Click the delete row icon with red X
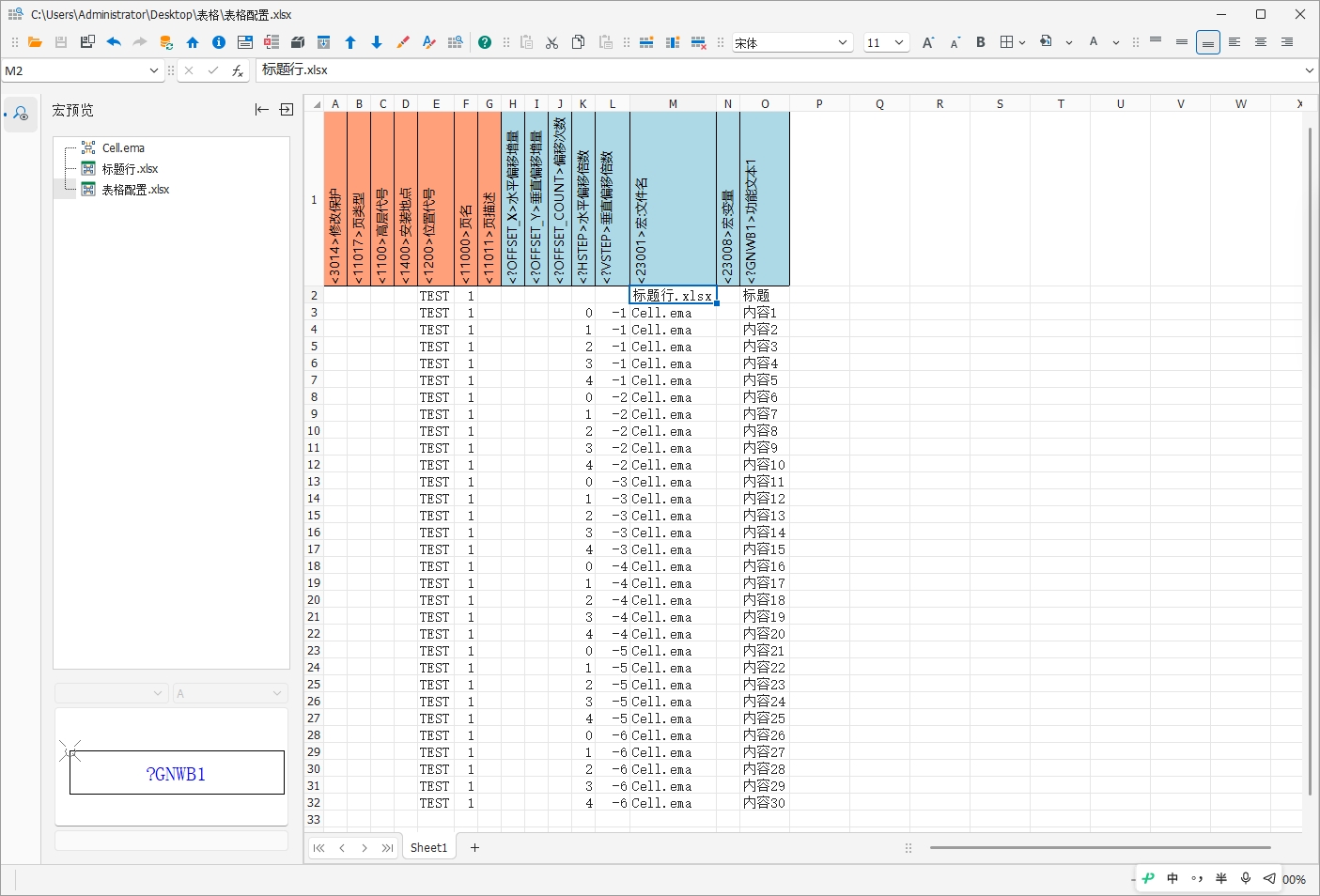1320x896 pixels. (x=699, y=42)
